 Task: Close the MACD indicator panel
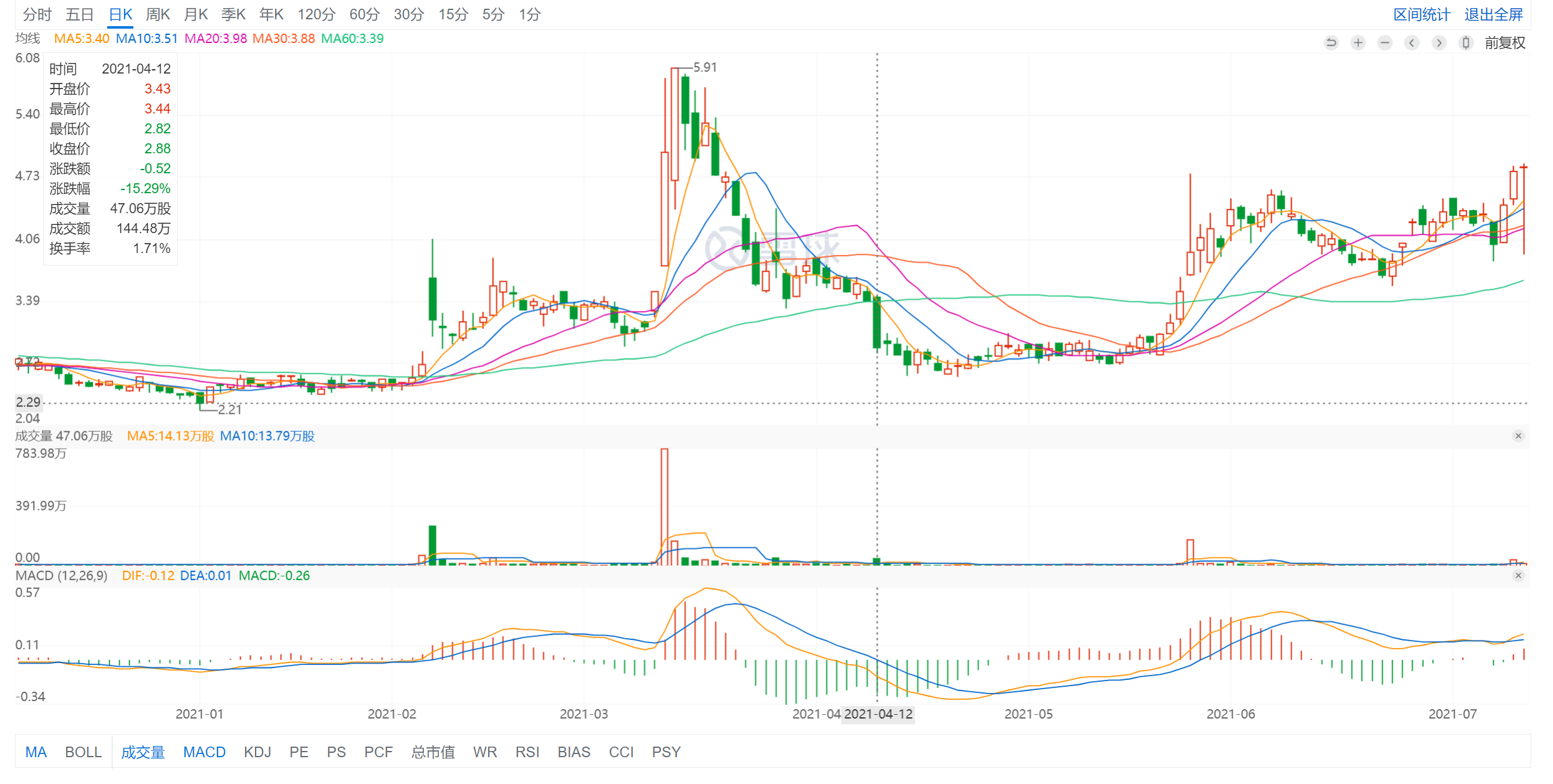[x=1518, y=576]
